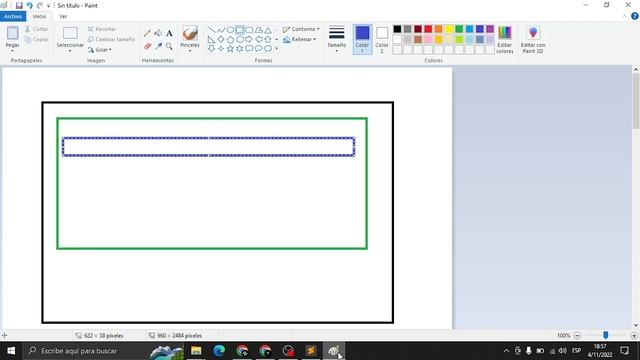The height and width of the screenshot is (360, 640).
Task: Switch to the Inicio tab
Action: tap(39, 16)
